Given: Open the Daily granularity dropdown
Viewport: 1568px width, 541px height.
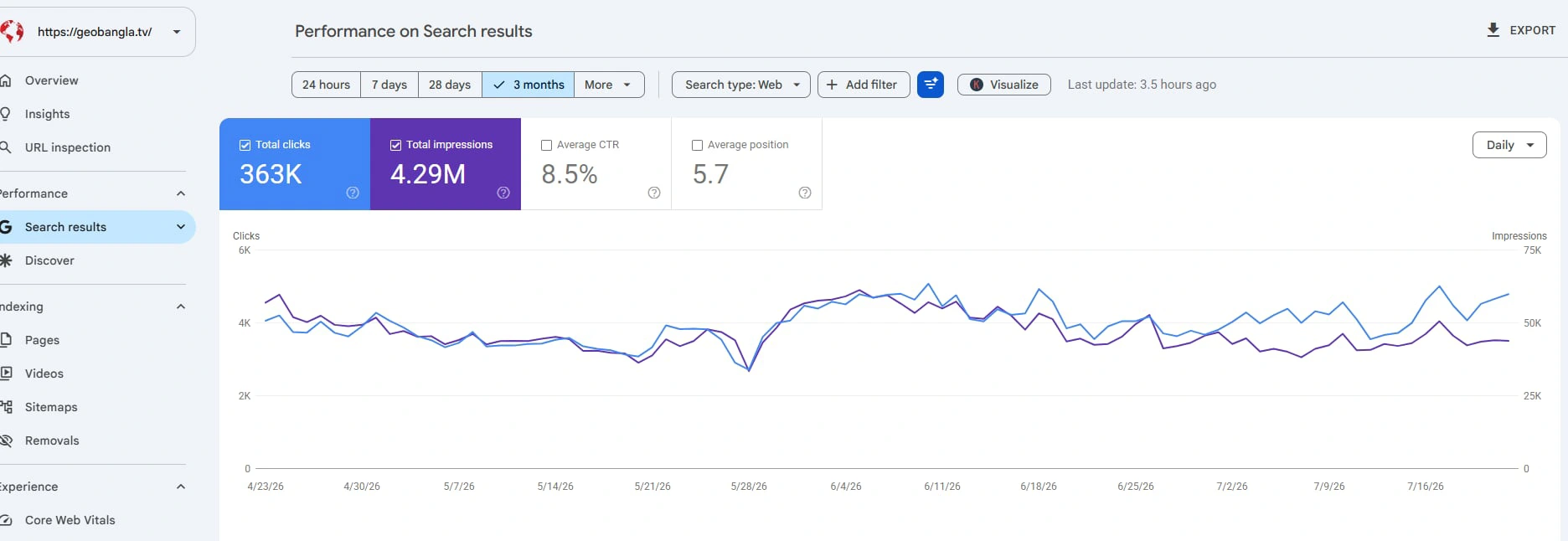Looking at the screenshot, I should pos(1509,145).
